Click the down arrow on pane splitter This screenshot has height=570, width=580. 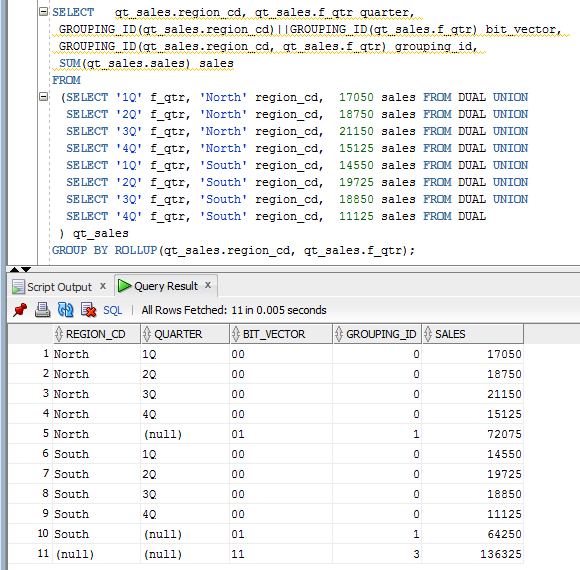point(26,269)
